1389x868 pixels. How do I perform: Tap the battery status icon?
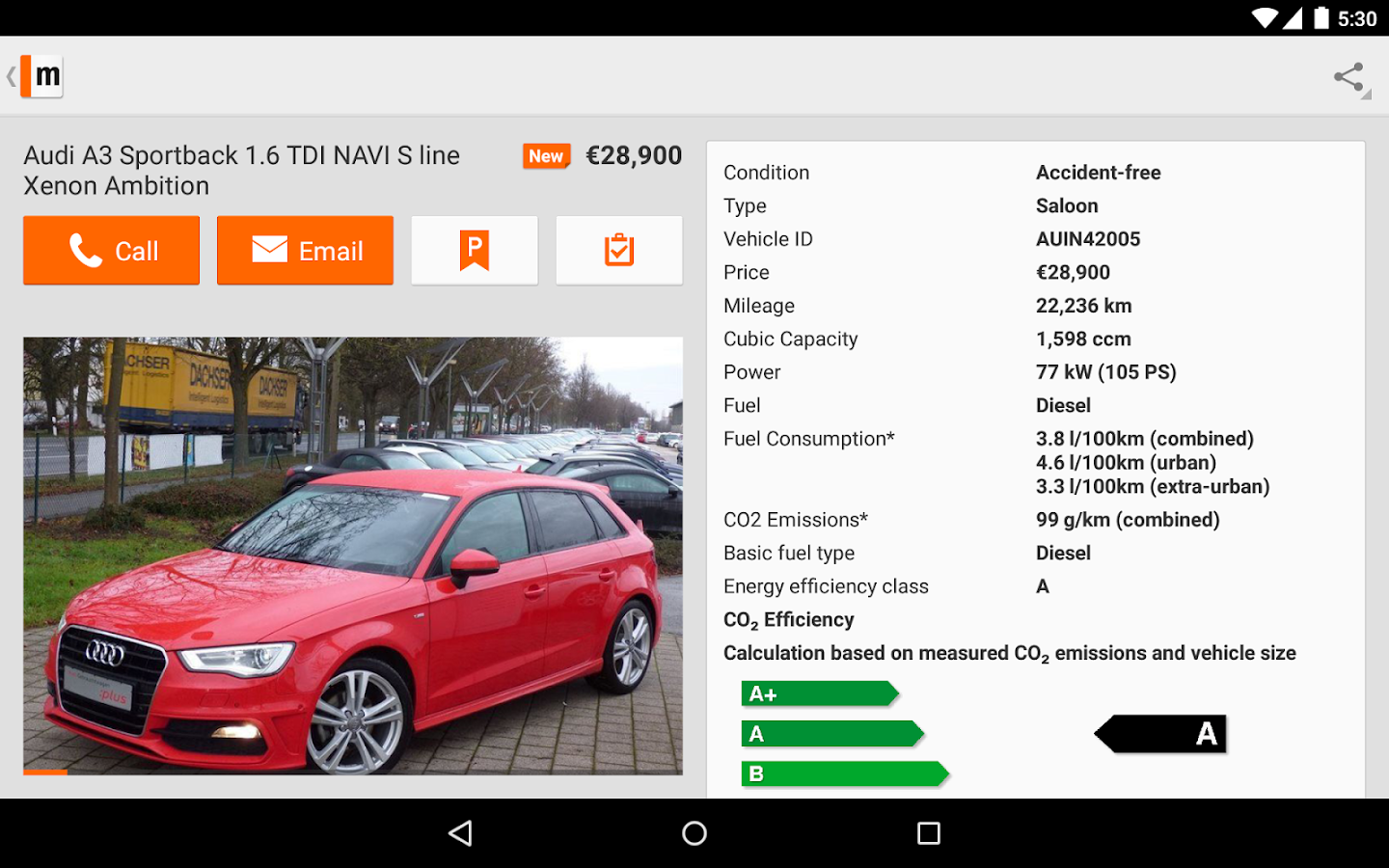coord(1321,18)
